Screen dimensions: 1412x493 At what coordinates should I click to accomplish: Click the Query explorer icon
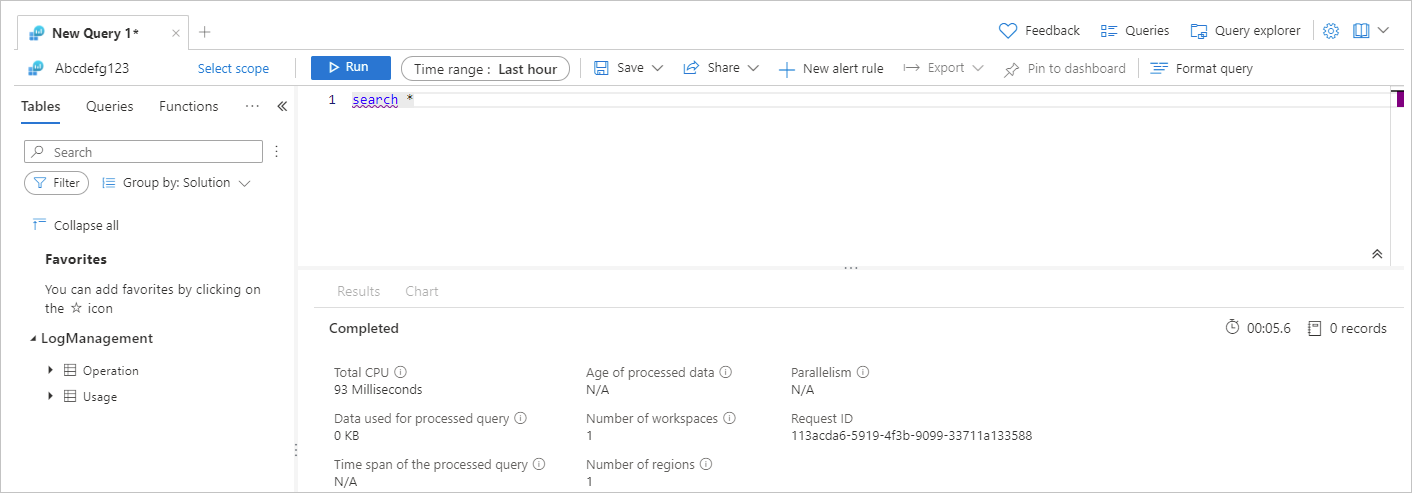[1199, 31]
